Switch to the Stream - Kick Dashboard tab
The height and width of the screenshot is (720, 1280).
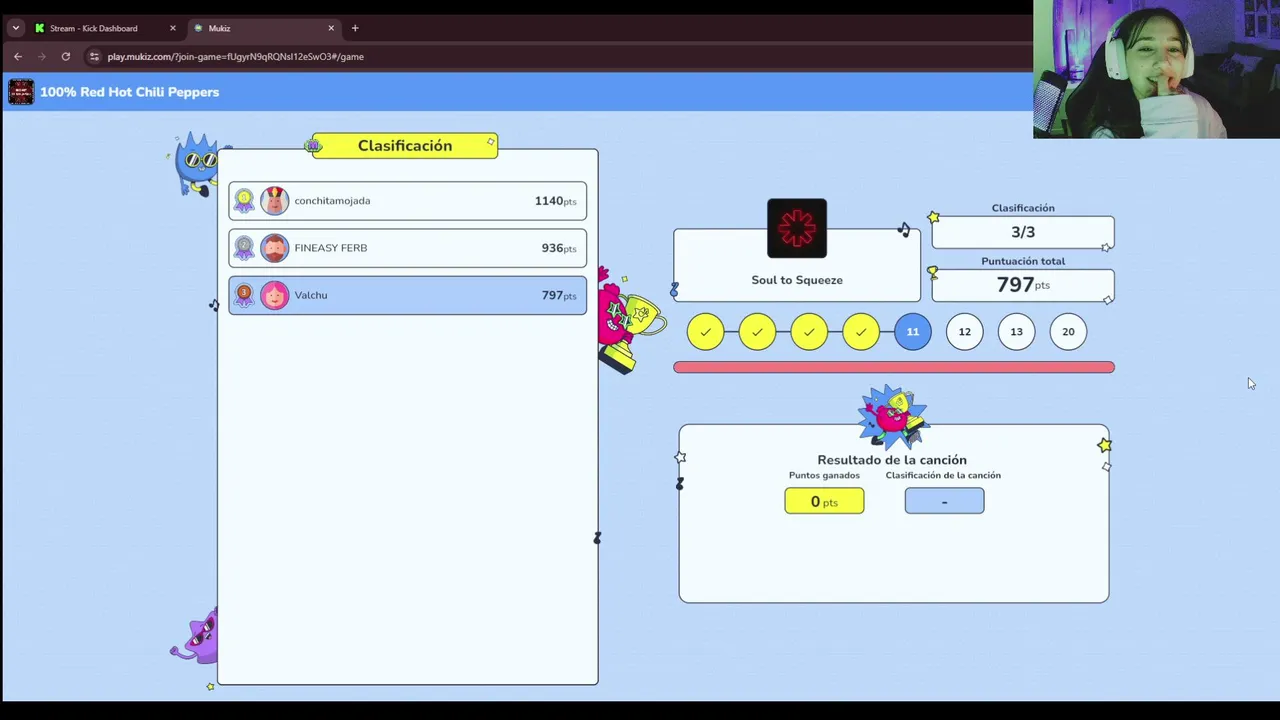tap(93, 28)
